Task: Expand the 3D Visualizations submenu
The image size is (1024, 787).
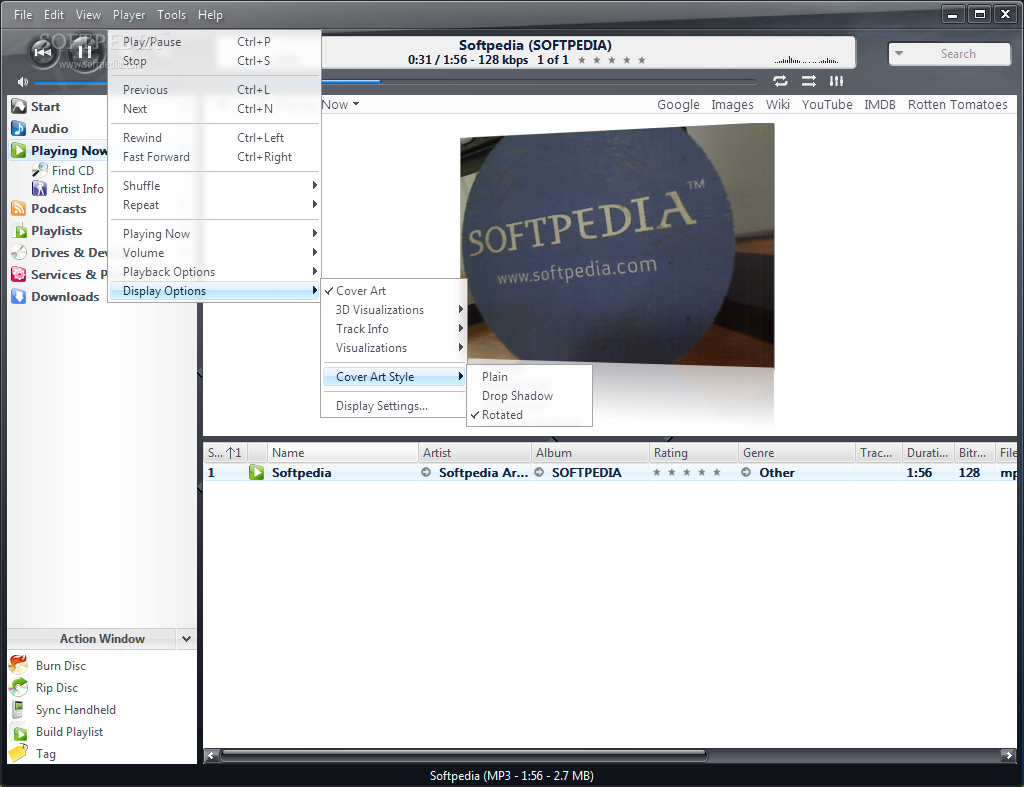Action: pyautogui.click(x=394, y=310)
